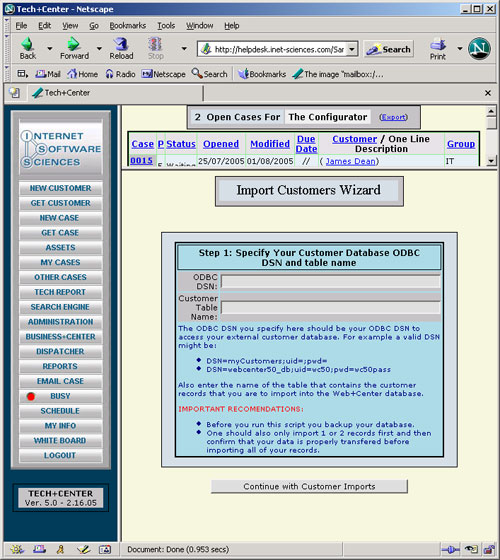Click the Search button beside URL bar
Image resolution: width=500 pixels, height=560 pixels.
point(389,49)
